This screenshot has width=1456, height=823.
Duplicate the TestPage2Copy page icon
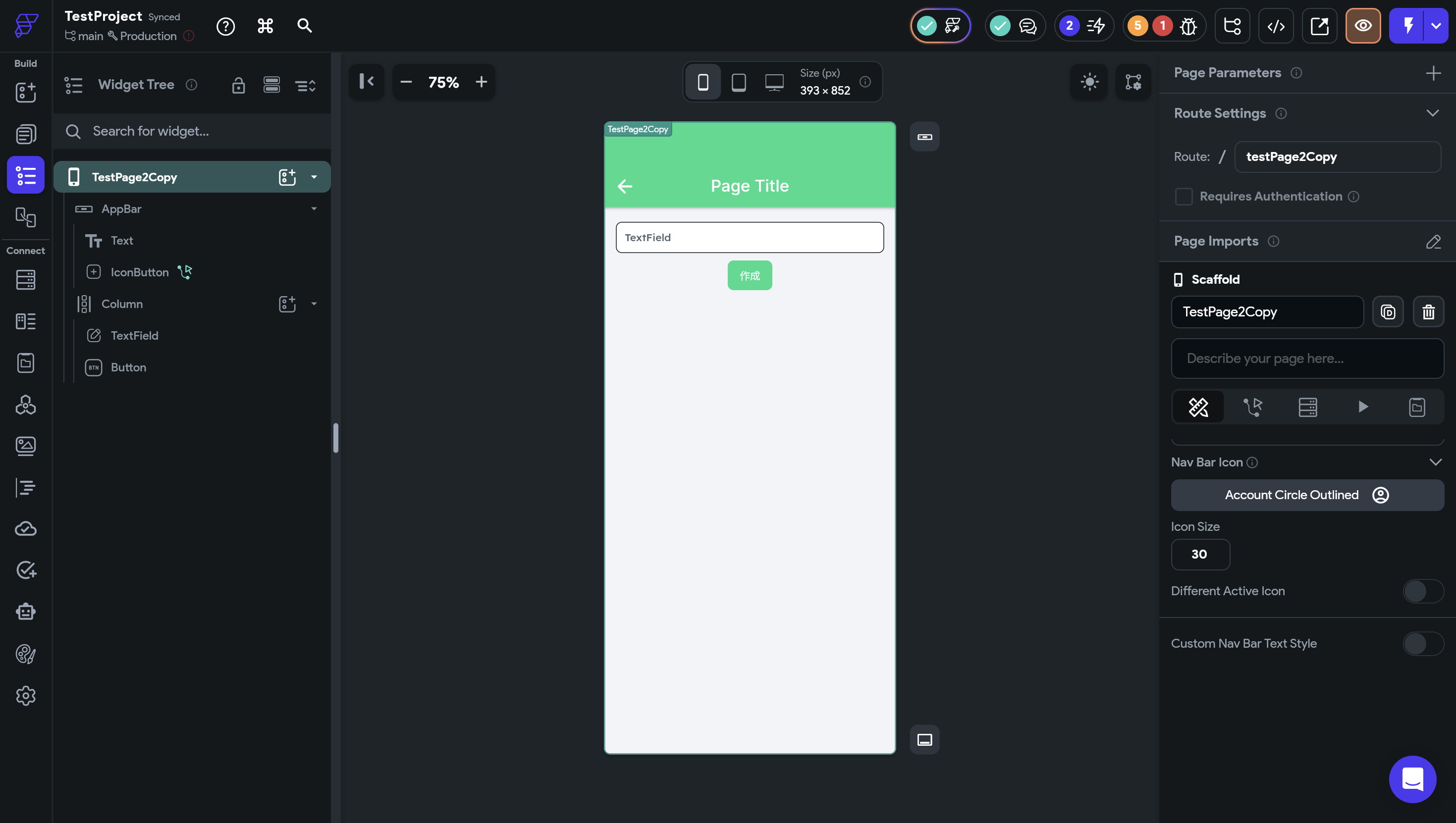tap(1388, 312)
